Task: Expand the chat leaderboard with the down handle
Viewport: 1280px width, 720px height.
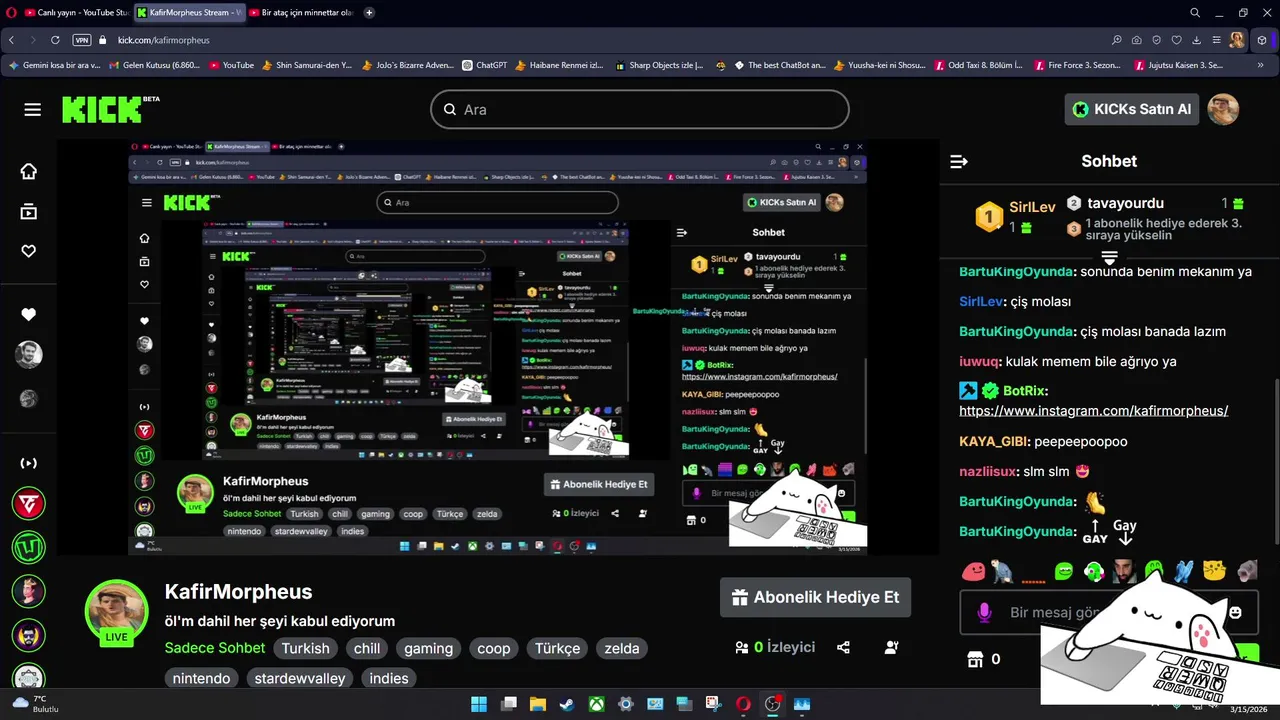Action: pos(1109,258)
